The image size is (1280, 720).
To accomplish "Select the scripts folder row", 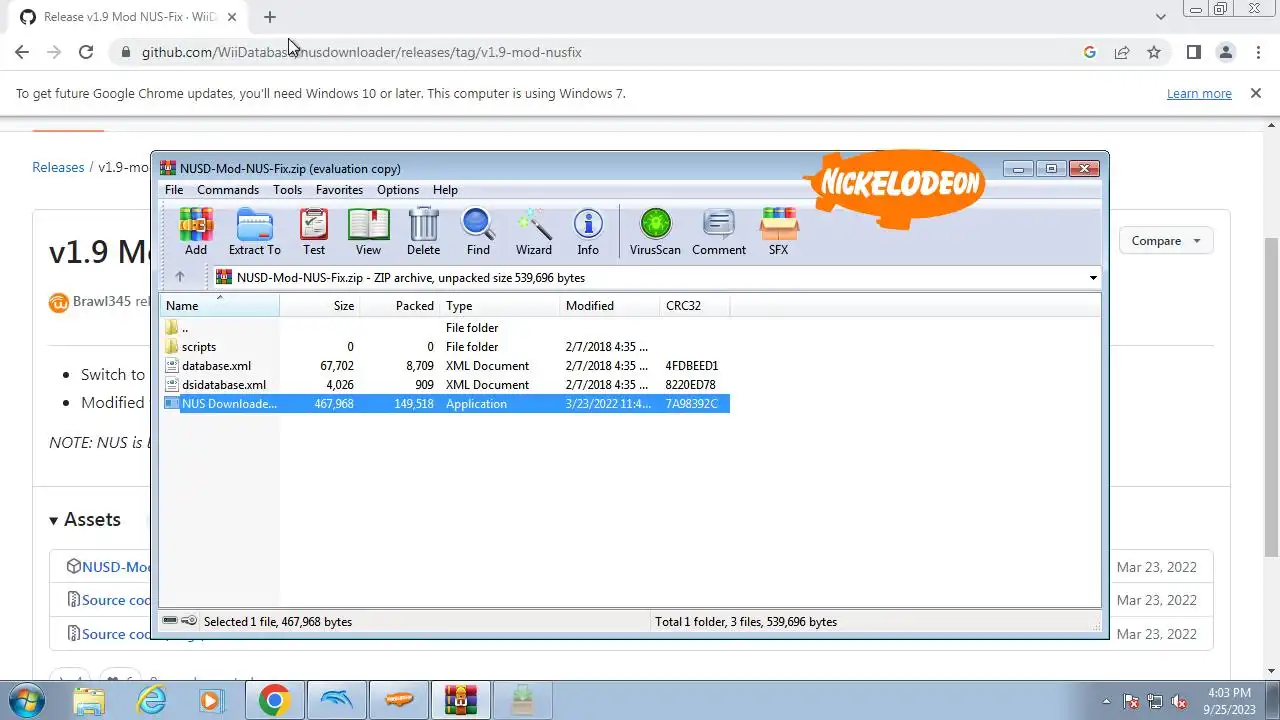I will point(445,347).
